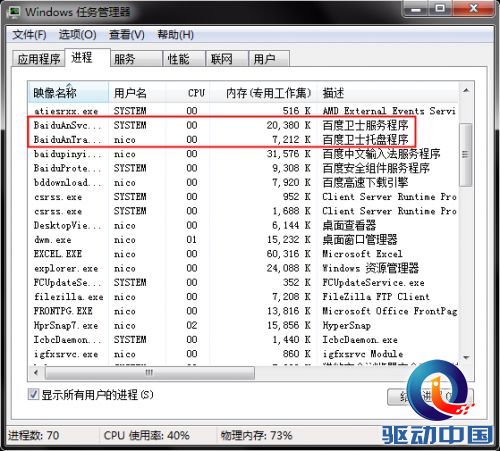
Task: Click the horizontal scrollbar thumb
Action: point(149,372)
